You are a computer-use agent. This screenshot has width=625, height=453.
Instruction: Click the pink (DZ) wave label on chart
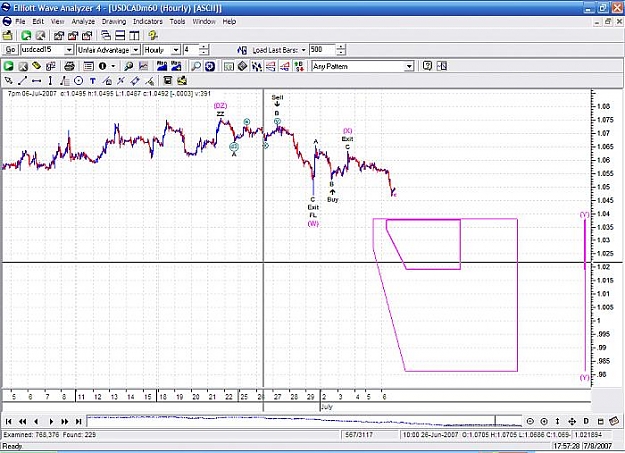coord(220,106)
